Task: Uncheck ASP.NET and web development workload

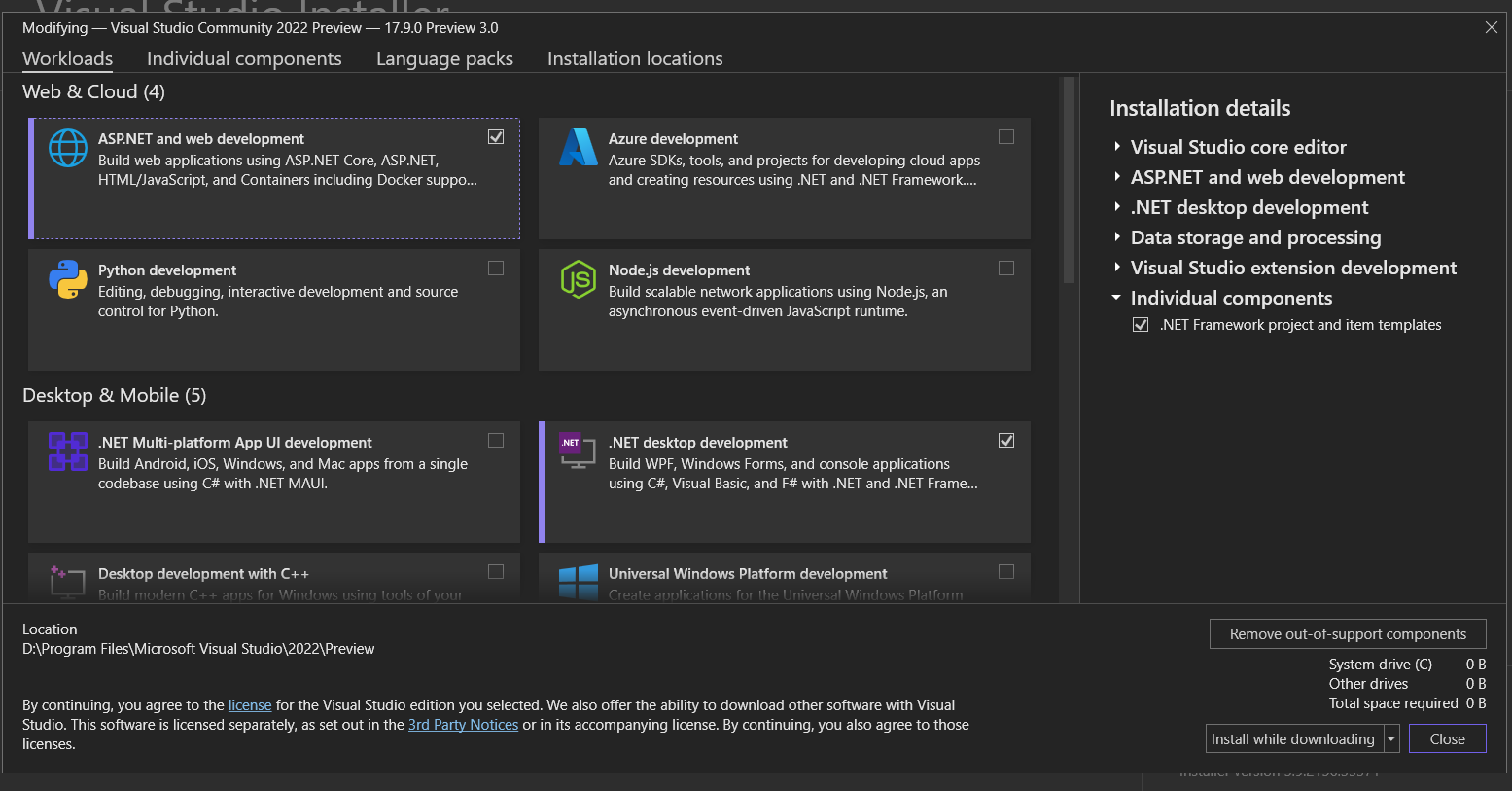Action: pyautogui.click(x=496, y=137)
